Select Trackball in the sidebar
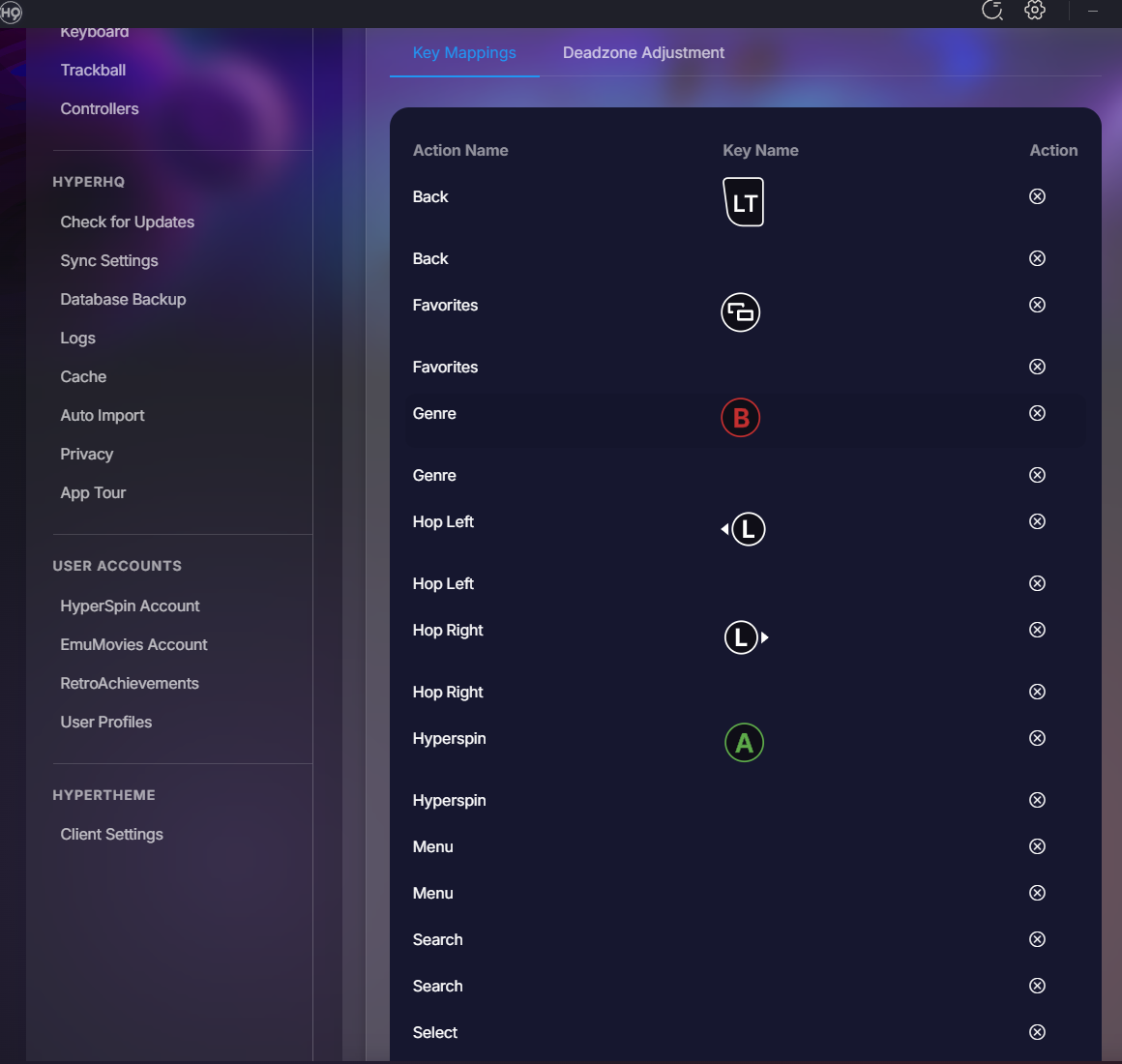 click(x=93, y=71)
